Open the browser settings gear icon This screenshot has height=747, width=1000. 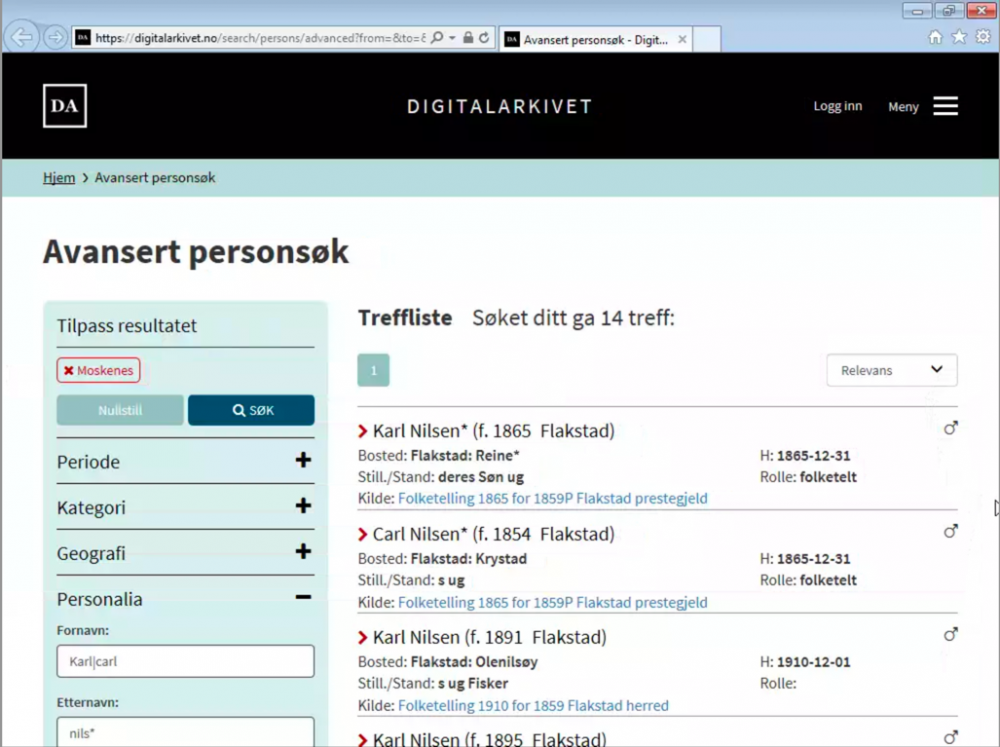pyautogui.click(x=982, y=37)
